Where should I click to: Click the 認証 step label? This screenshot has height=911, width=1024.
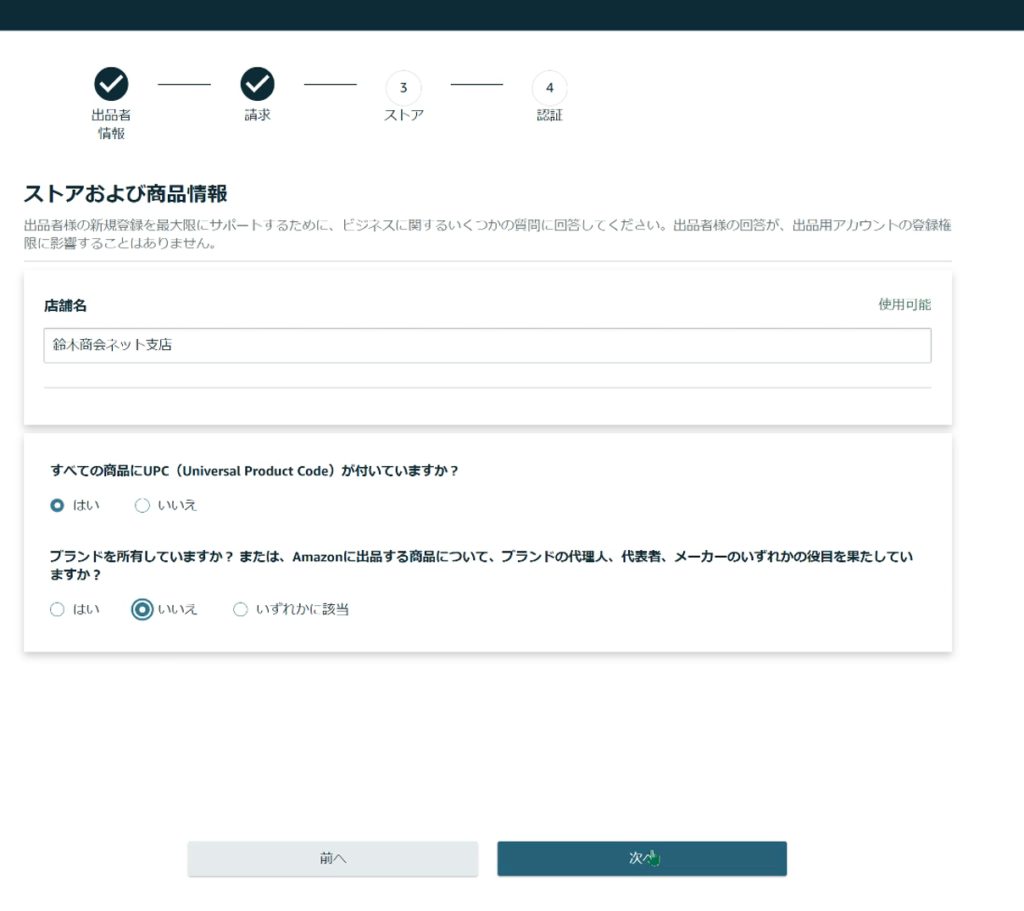tap(549, 115)
